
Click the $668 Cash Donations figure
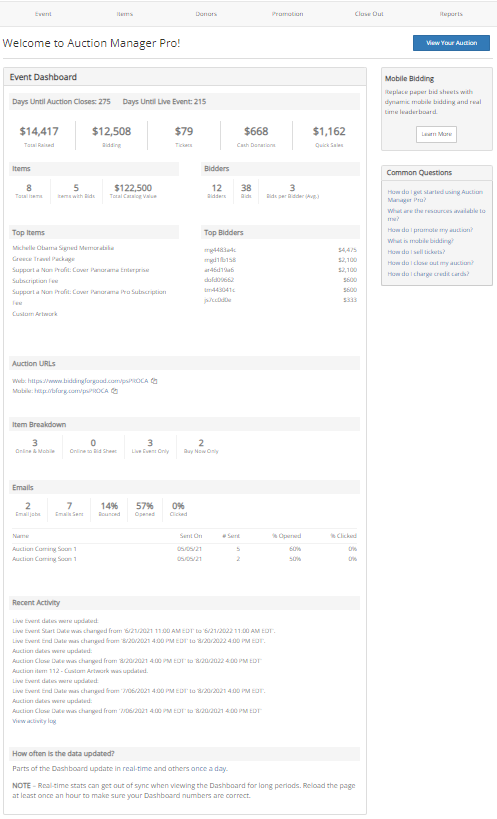pos(256,132)
